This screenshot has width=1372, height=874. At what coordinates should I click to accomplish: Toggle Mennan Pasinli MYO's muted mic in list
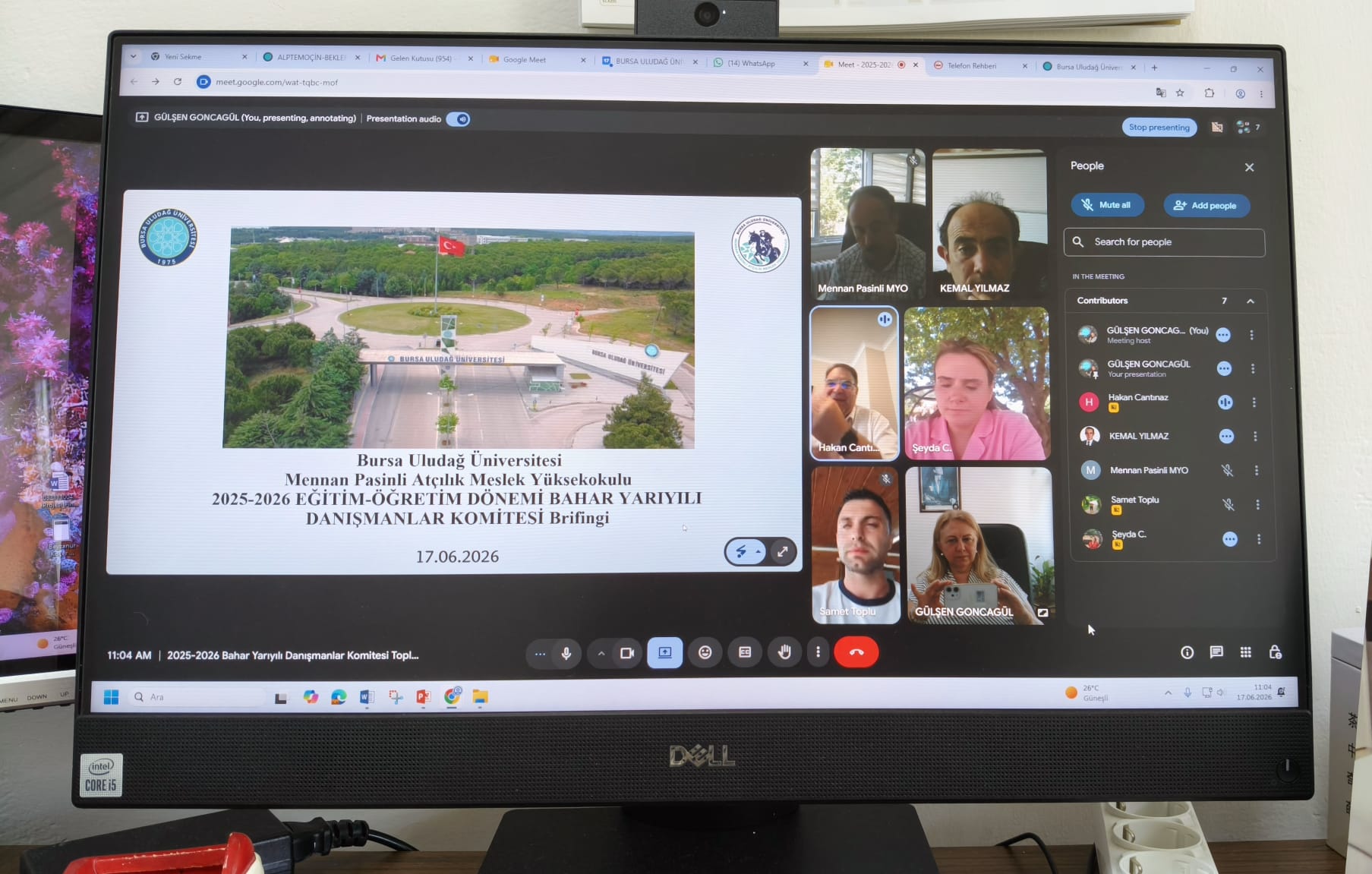(1227, 471)
